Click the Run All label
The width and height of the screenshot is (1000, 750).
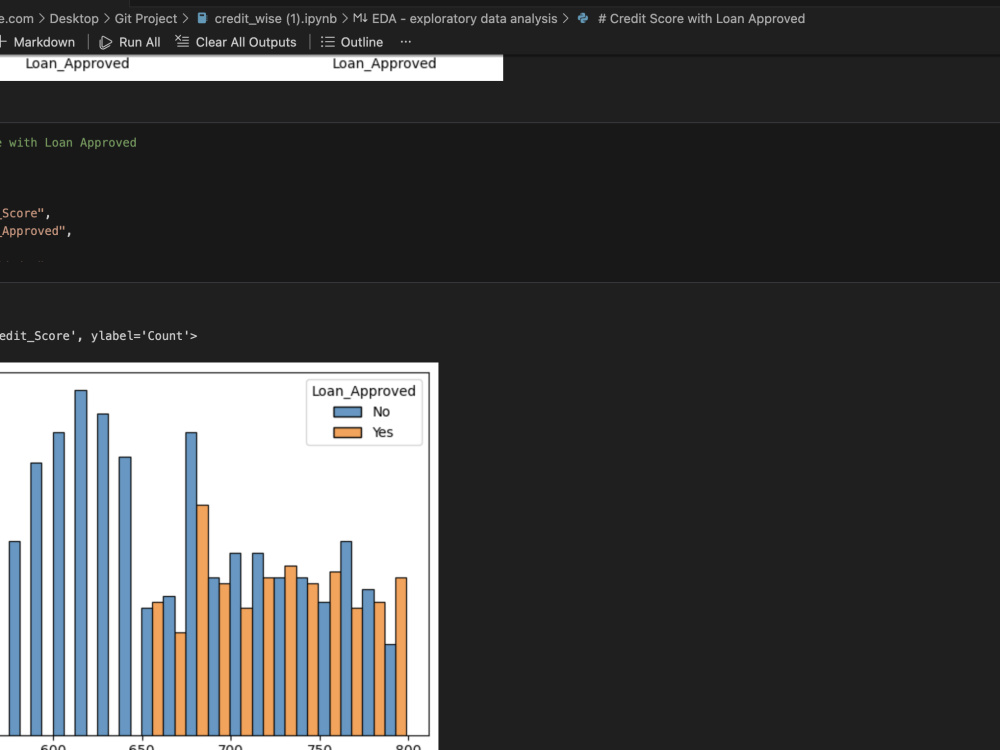click(x=139, y=42)
